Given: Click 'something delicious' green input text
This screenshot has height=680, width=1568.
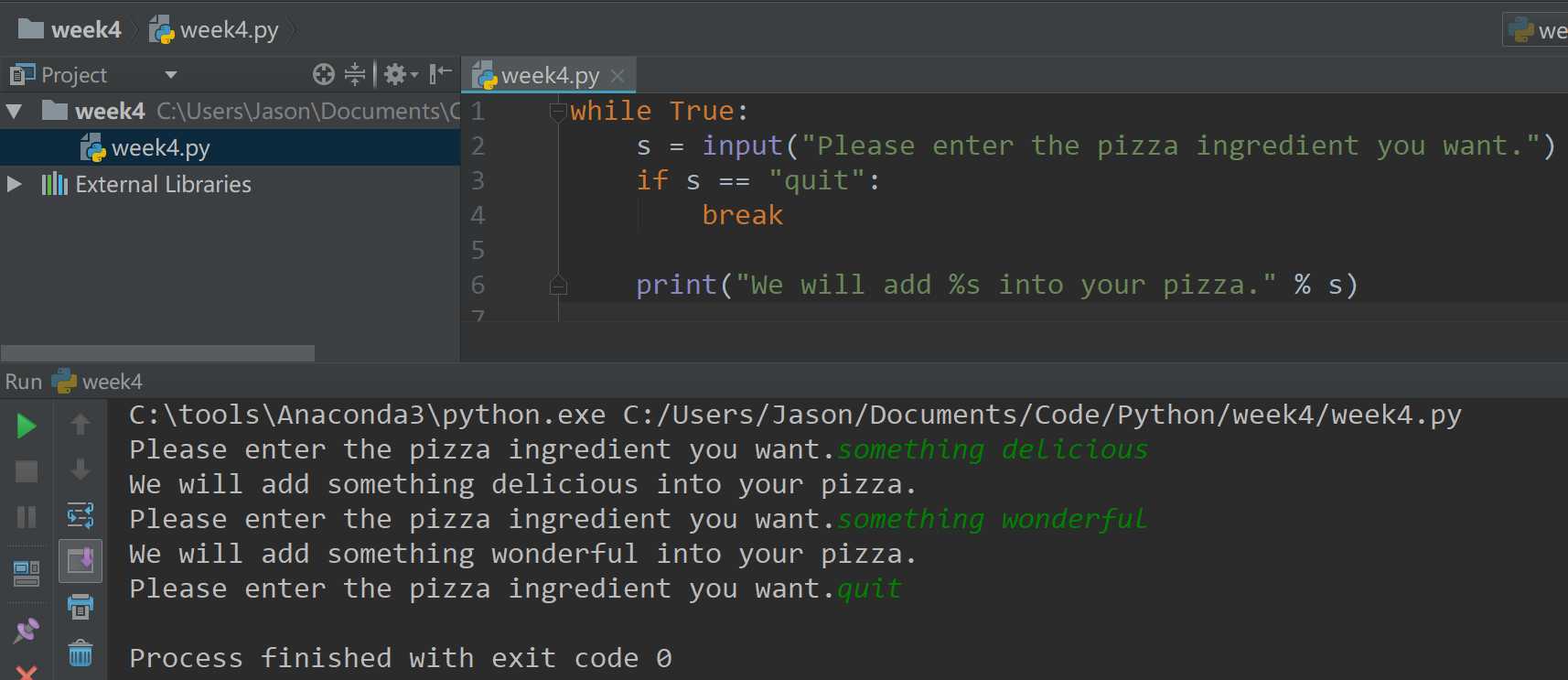Looking at the screenshot, I should click(993, 450).
